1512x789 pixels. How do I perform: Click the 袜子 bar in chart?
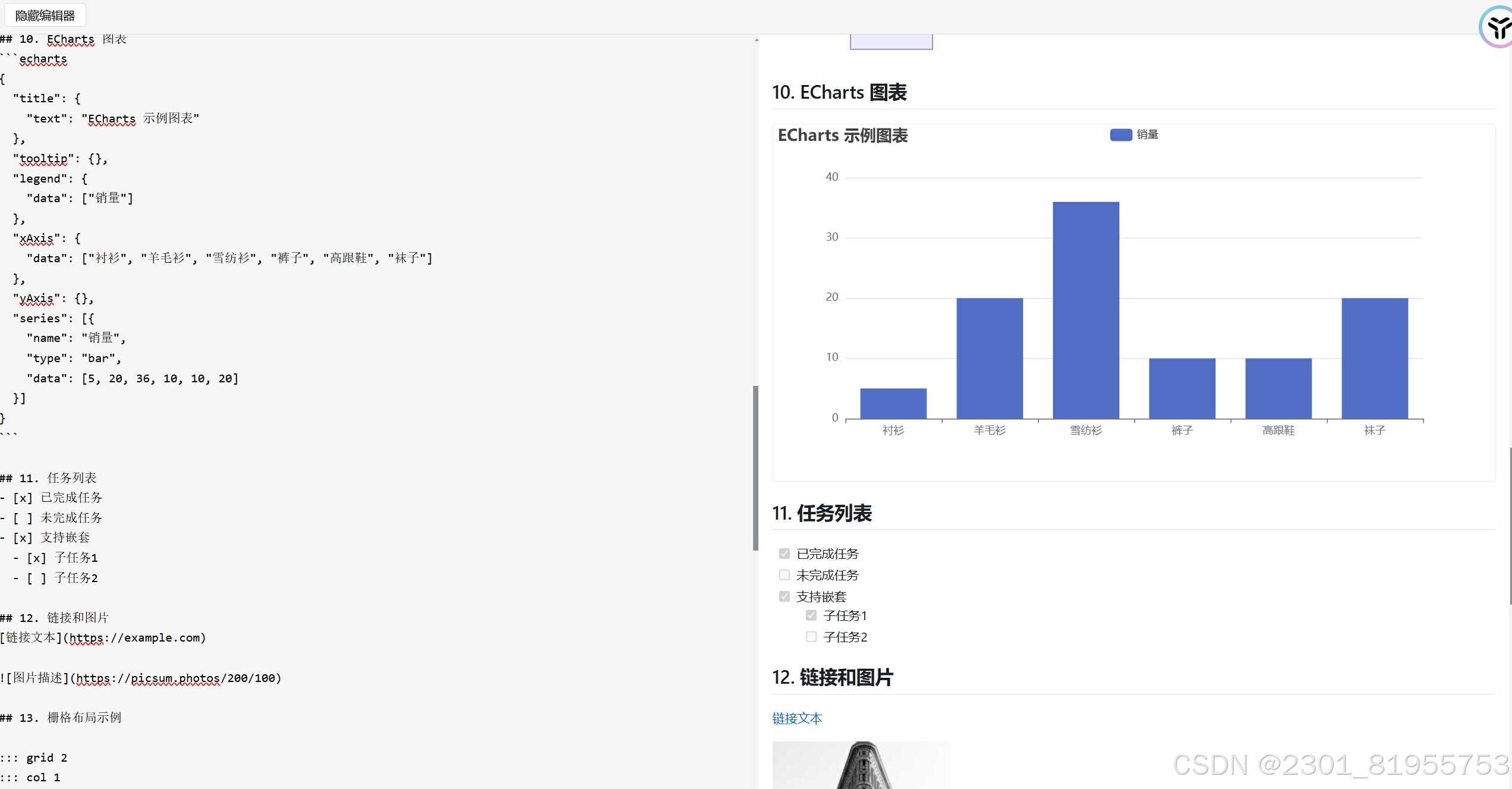coord(1375,358)
